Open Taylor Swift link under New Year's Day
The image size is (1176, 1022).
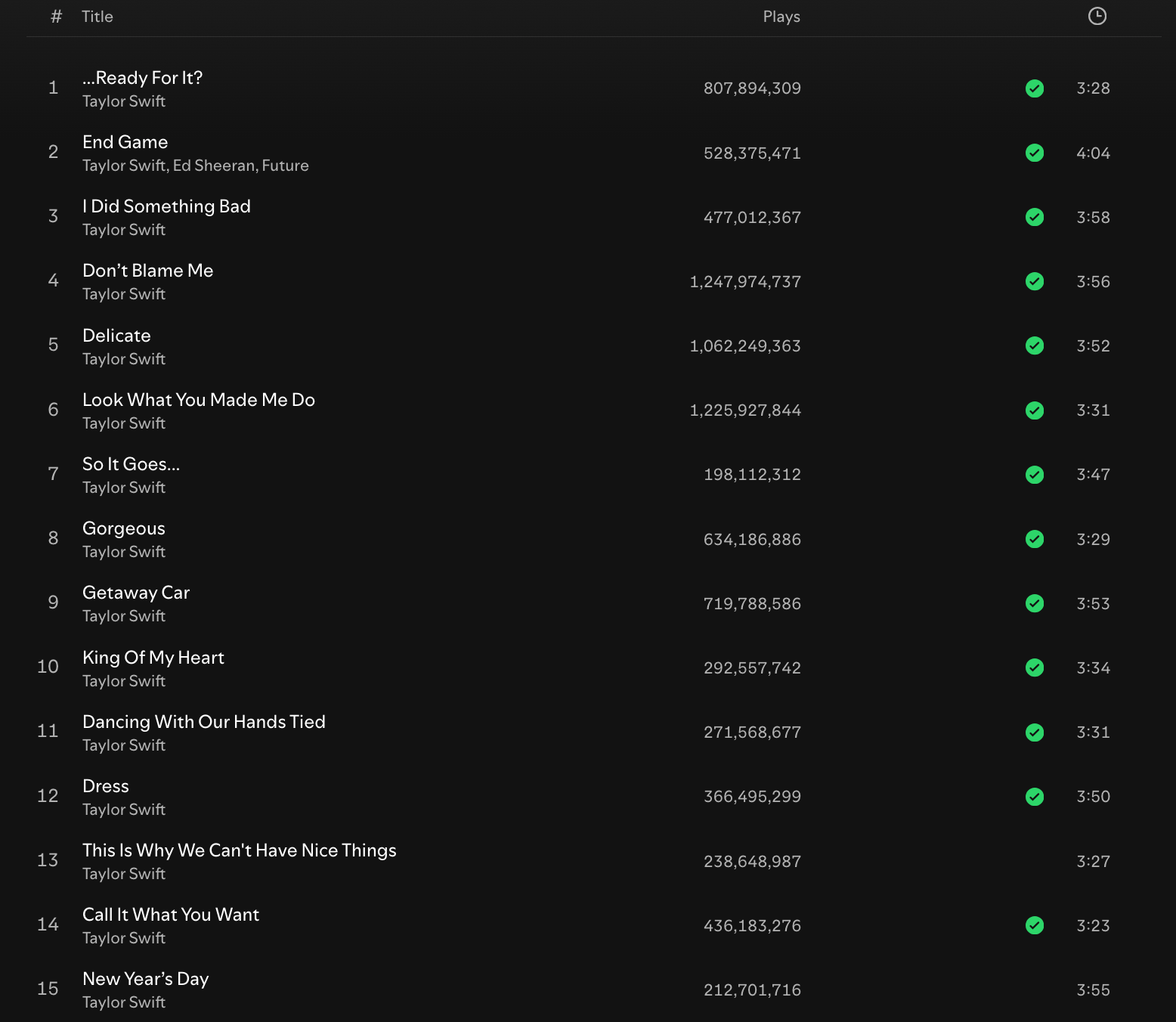pyautogui.click(x=124, y=1002)
